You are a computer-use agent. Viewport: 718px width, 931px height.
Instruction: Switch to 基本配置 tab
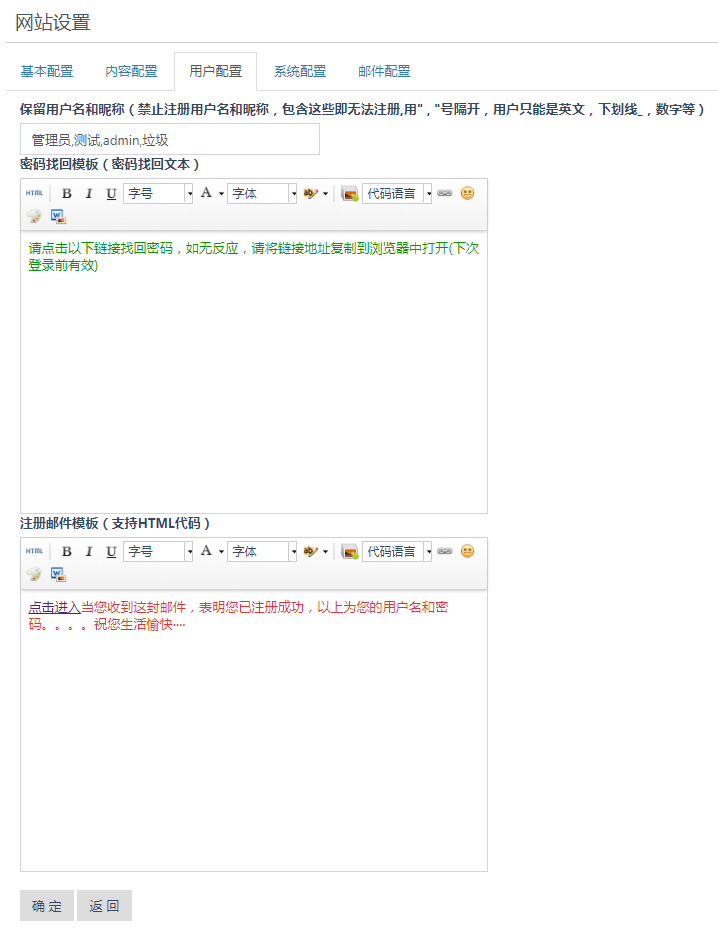47,71
